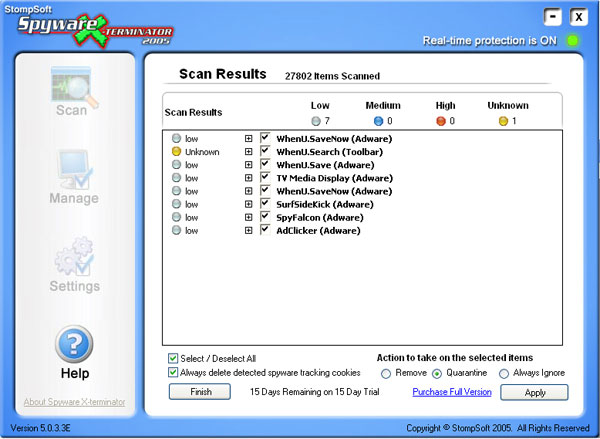Select the AdClicker (Adware) row text
The height and width of the screenshot is (439, 600).
tap(318, 230)
